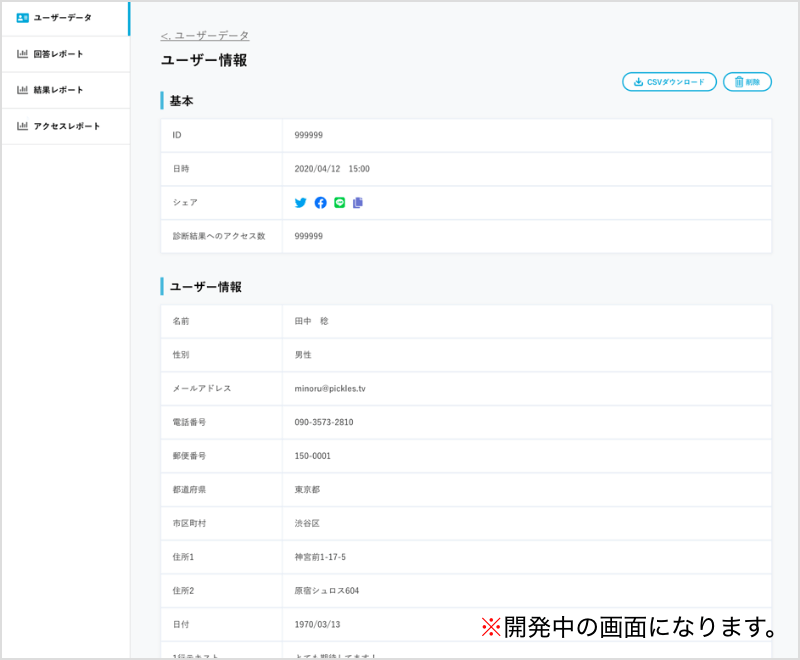The height and width of the screenshot is (660, 800).
Task: Click the 電話番号 label
Action: [x=189, y=422]
